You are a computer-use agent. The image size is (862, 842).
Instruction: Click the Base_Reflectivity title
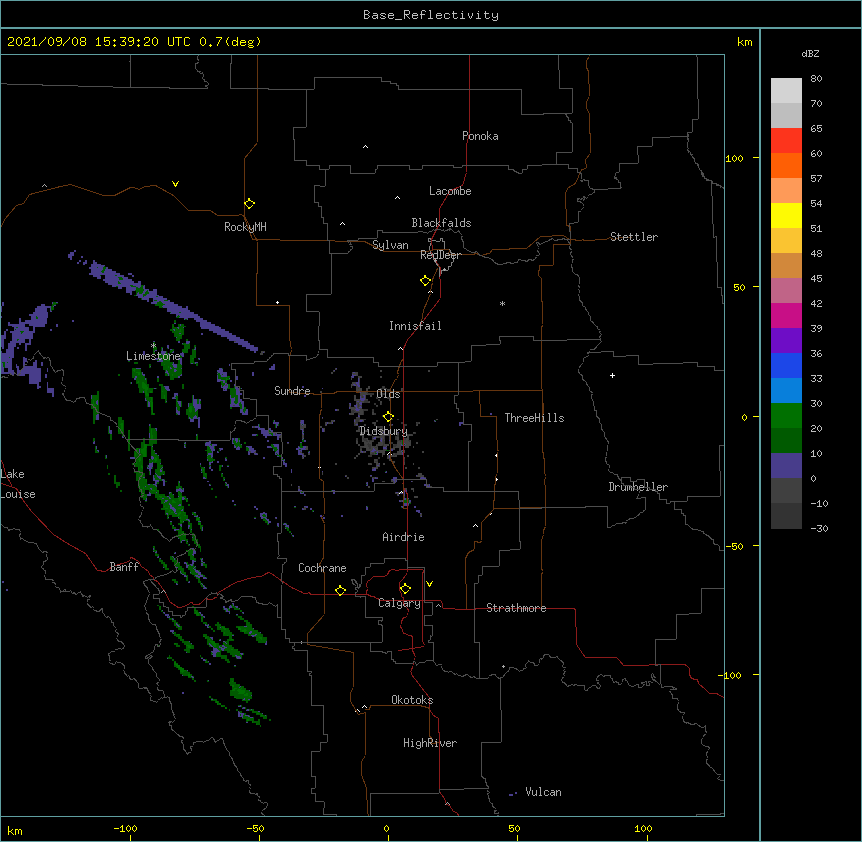431,15
